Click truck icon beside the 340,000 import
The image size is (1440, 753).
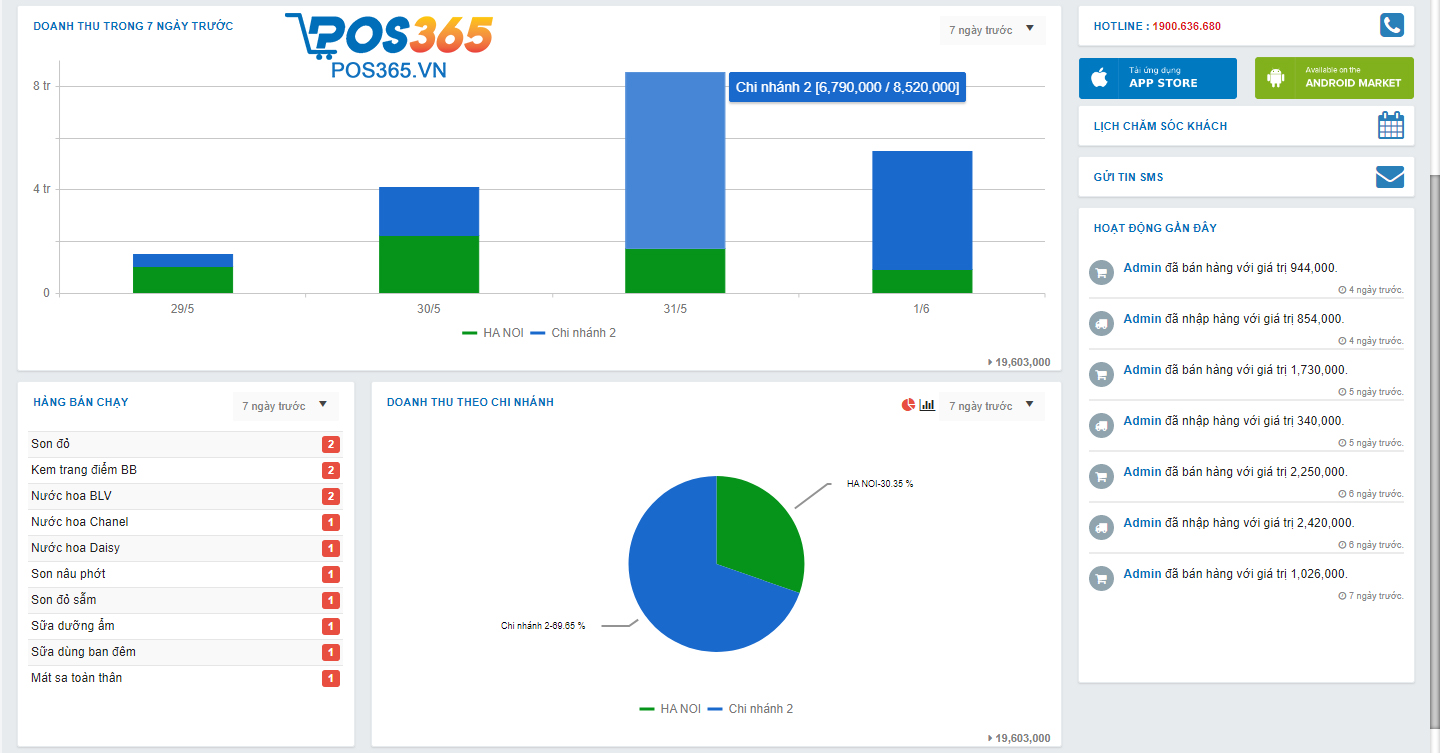(x=1101, y=425)
